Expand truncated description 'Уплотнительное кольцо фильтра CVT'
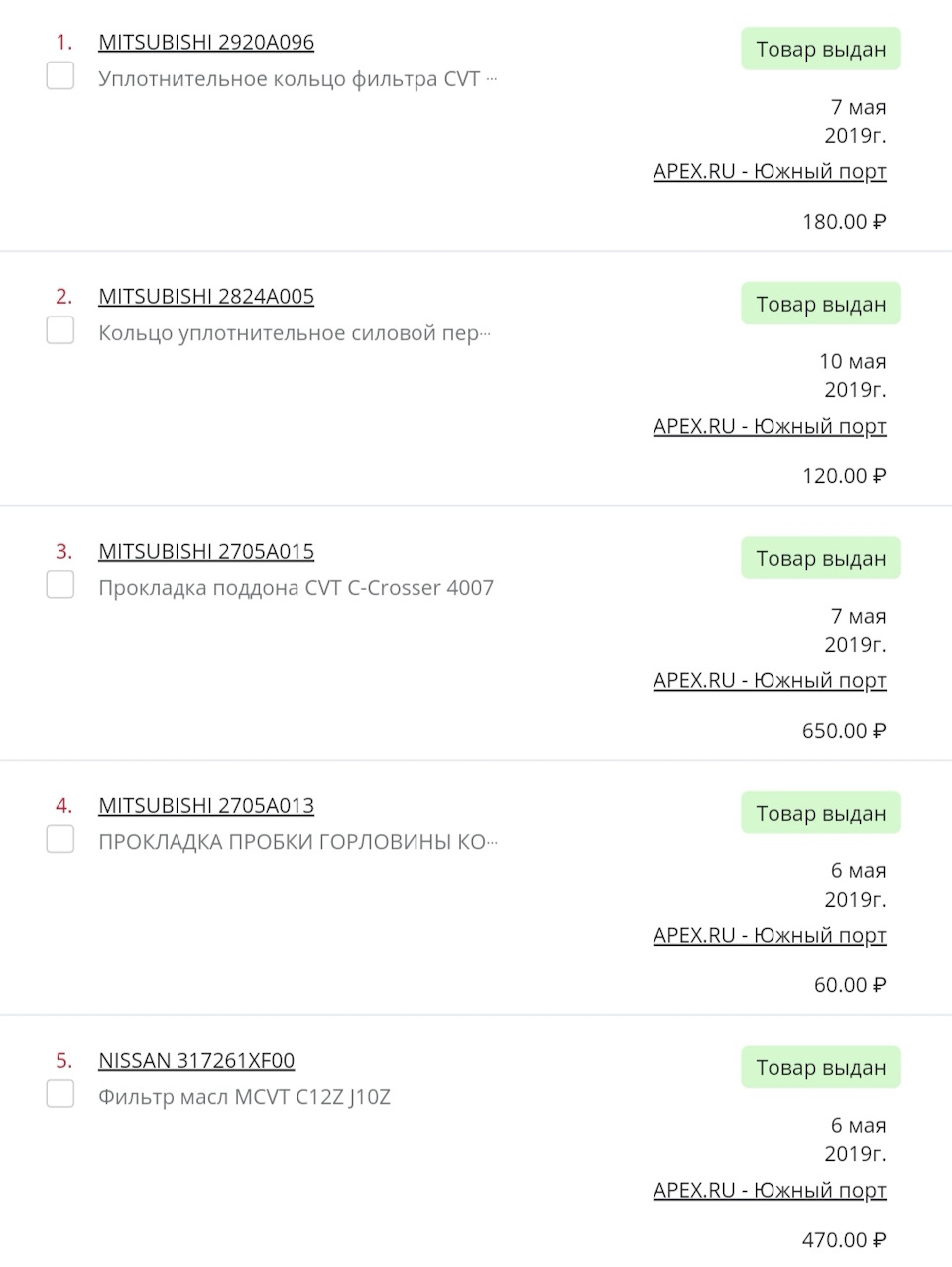This screenshot has width=952, height=1267. [x=492, y=79]
